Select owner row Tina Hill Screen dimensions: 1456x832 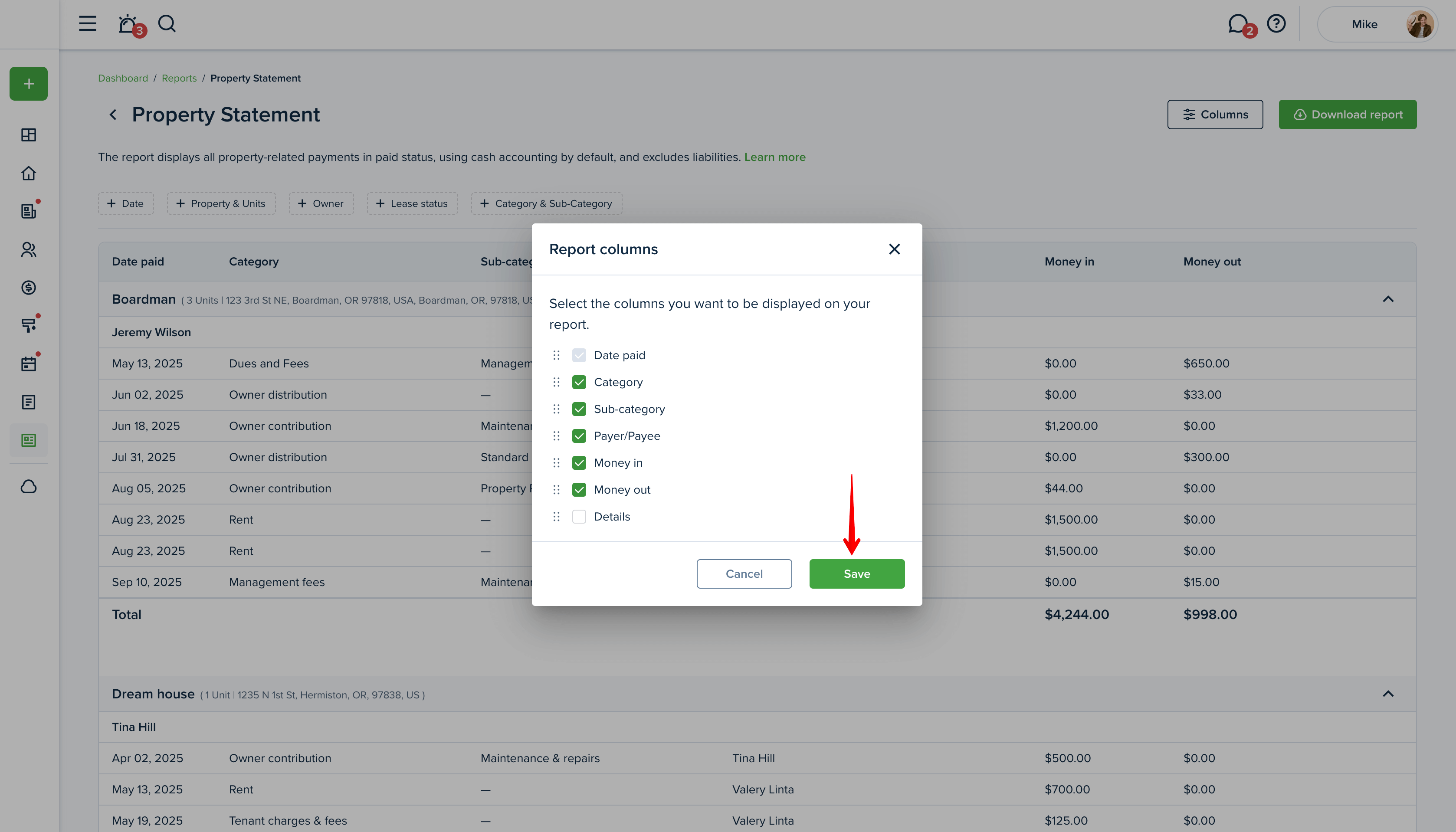757,727
